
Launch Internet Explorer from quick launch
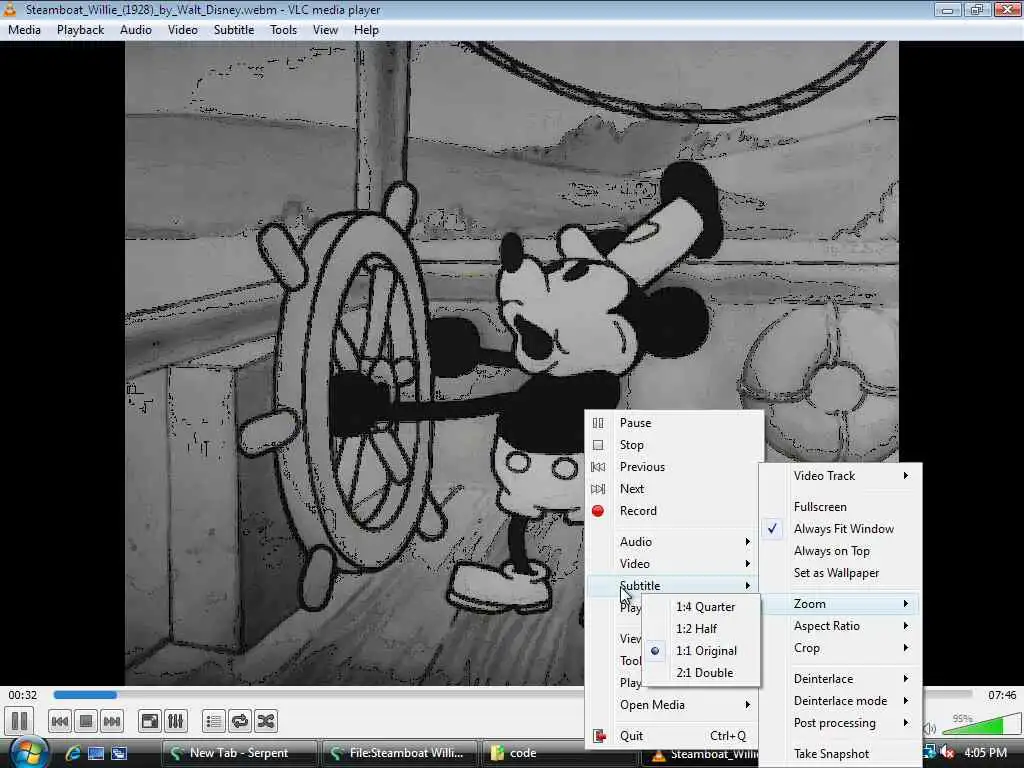(72, 753)
